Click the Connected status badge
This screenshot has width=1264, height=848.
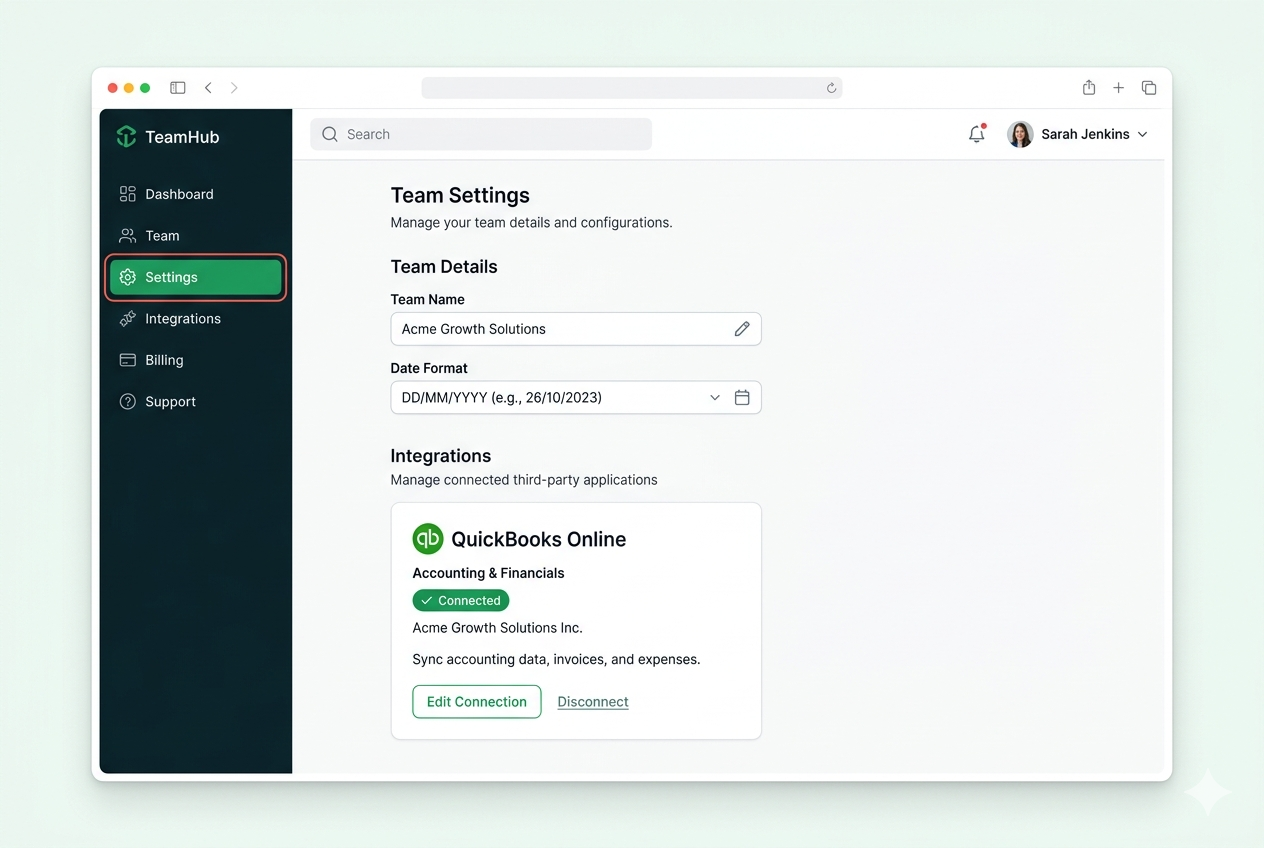[461, 600]
